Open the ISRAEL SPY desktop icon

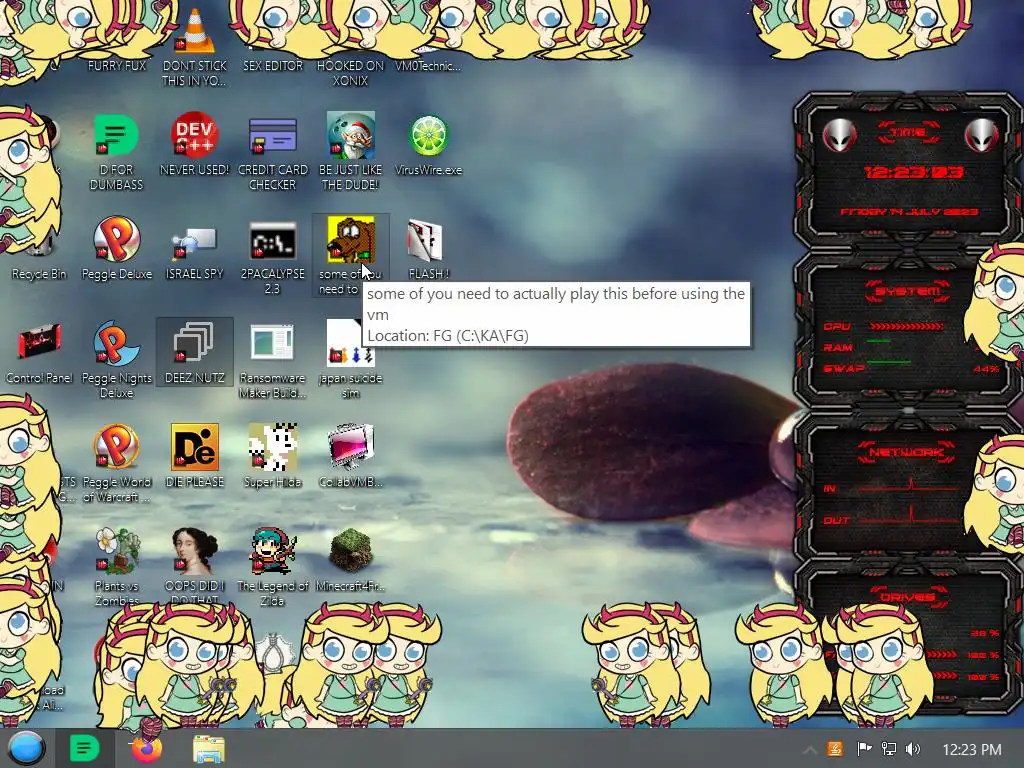195,243
